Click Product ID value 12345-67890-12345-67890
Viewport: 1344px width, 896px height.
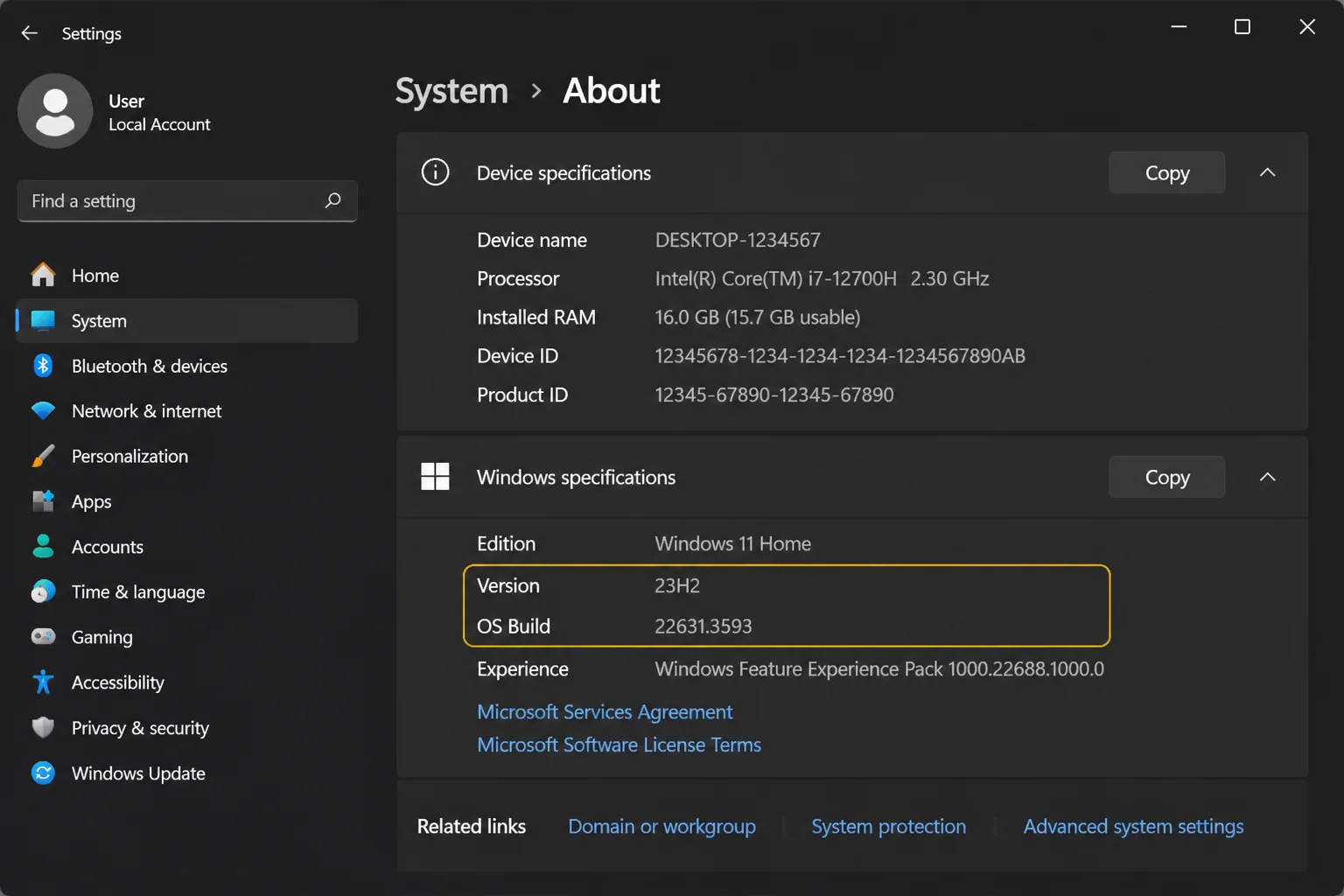(x=774, y=395)
